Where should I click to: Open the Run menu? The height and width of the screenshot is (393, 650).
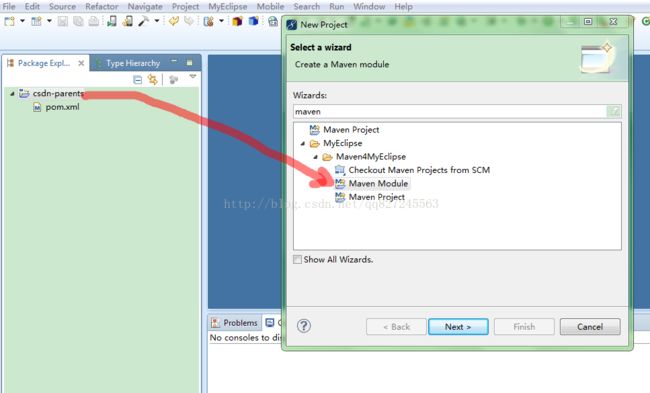point(337,7)
